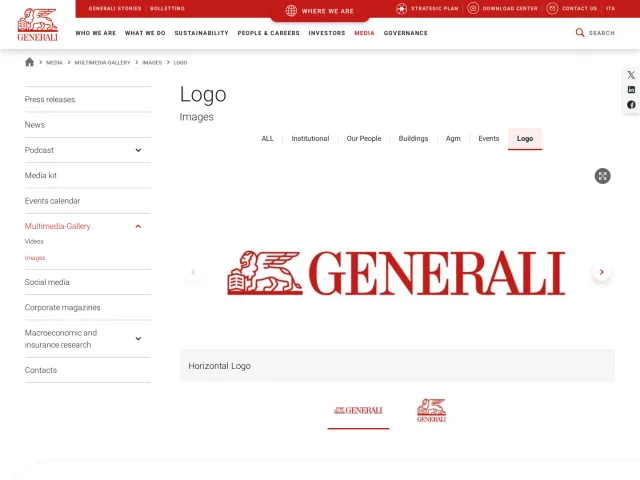Open Bollettino link
The width and height of the screenshot is (640, 480).
[x=167, y=9]
